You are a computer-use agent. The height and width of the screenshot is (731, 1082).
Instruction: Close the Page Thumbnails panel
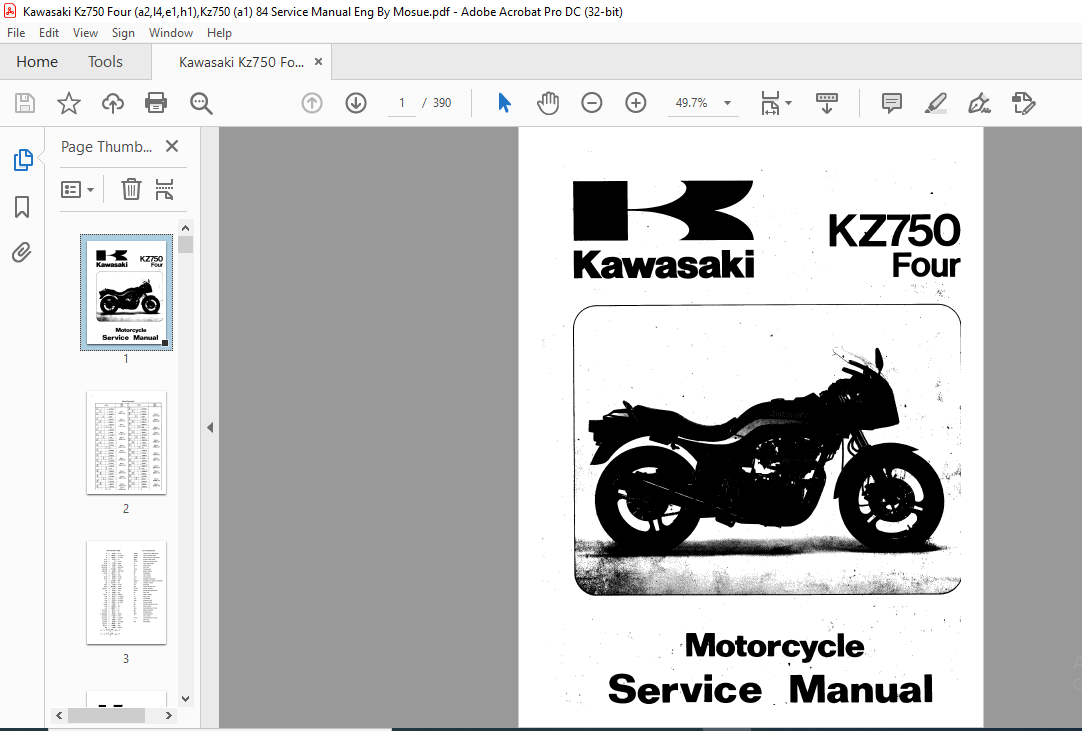click(172, 146)
